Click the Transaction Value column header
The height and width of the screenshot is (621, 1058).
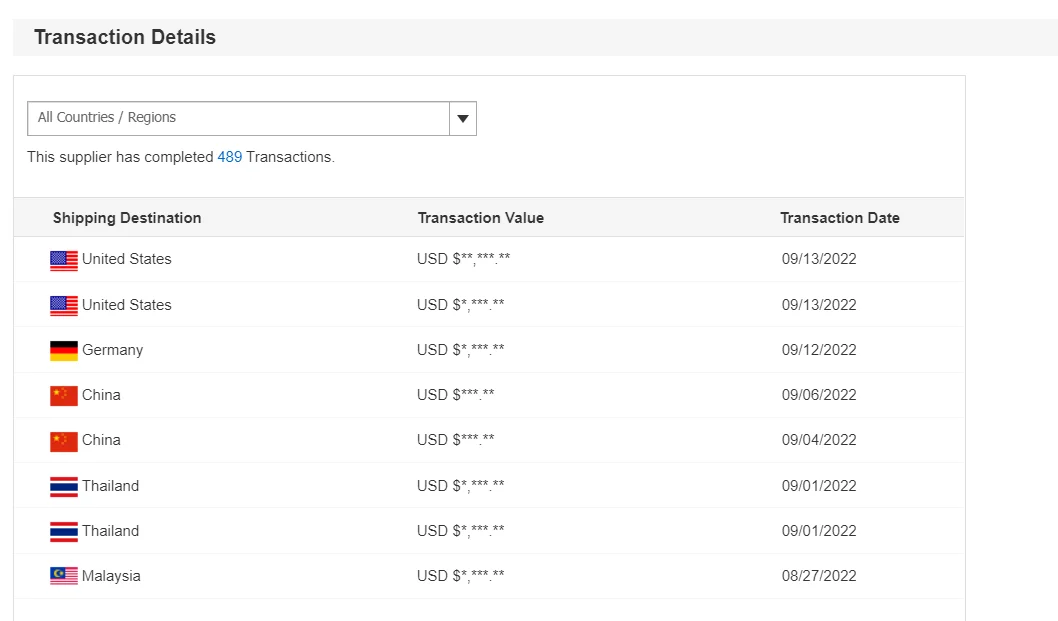tap(481, 218)
